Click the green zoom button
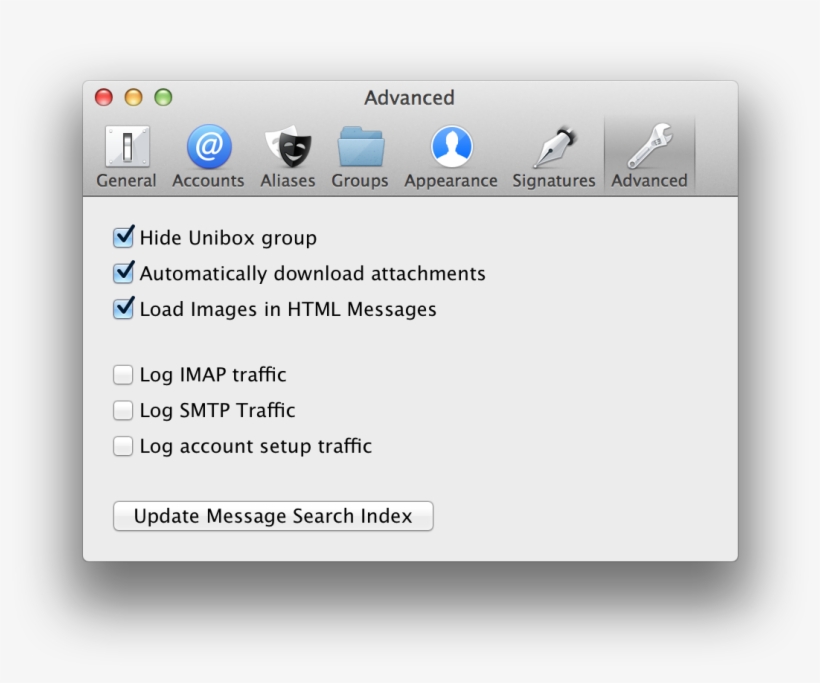The image size is (820, 683). 162,98
